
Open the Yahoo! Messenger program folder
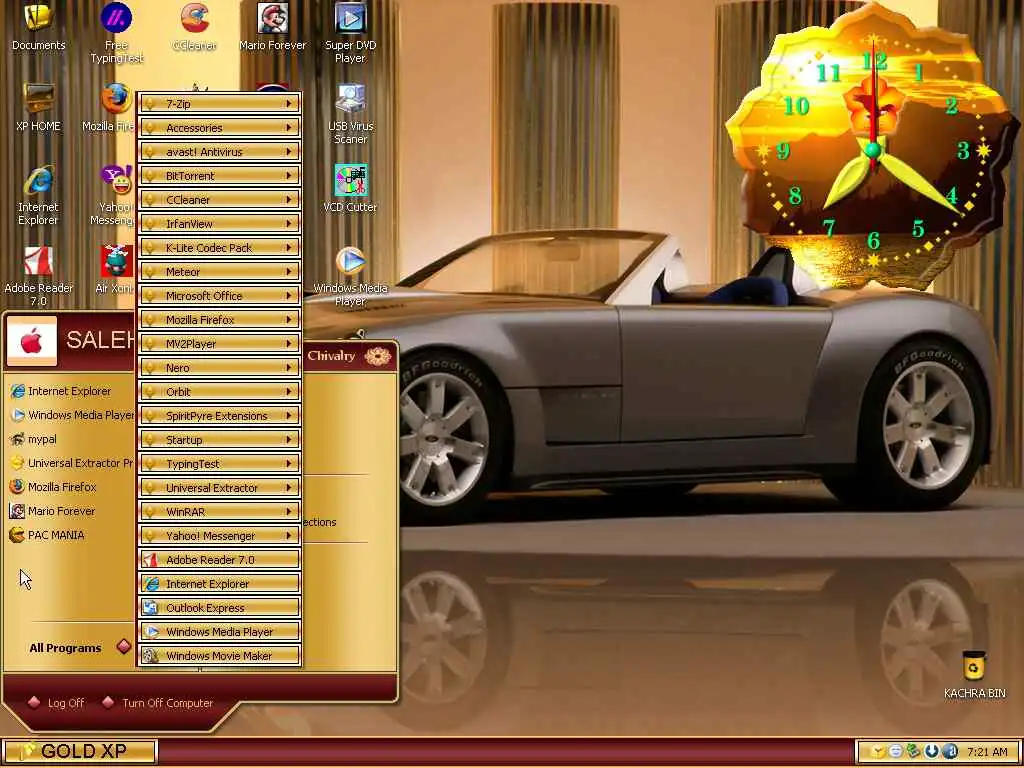(219, 536)
